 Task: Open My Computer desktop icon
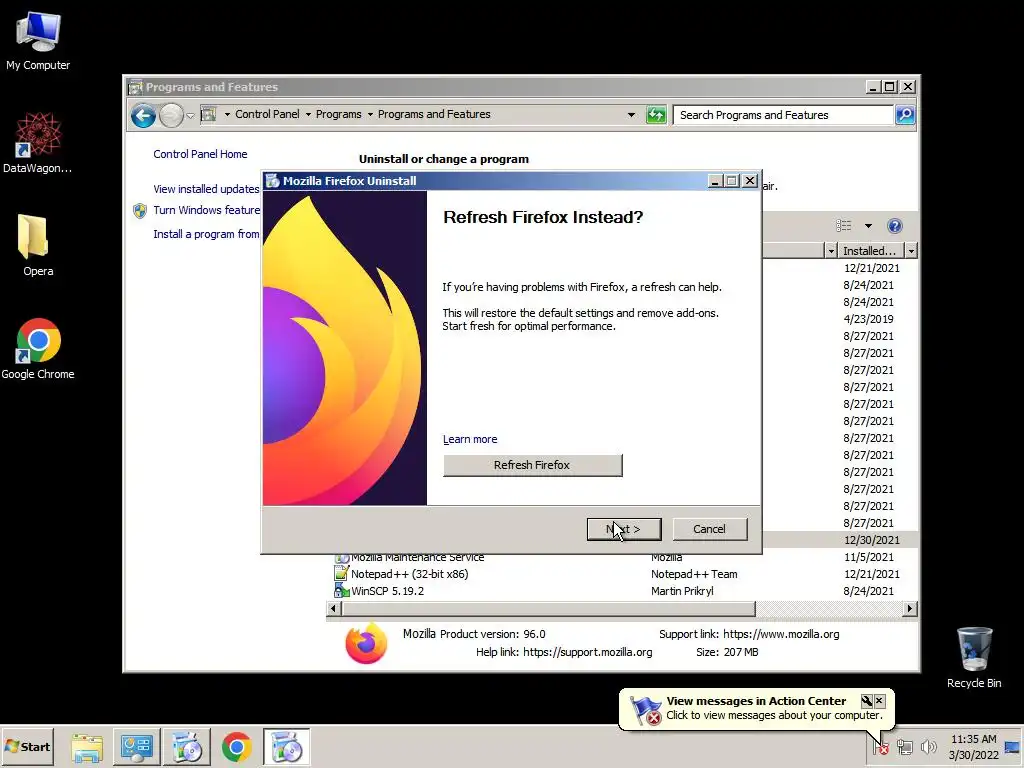[x=38, y=40]
